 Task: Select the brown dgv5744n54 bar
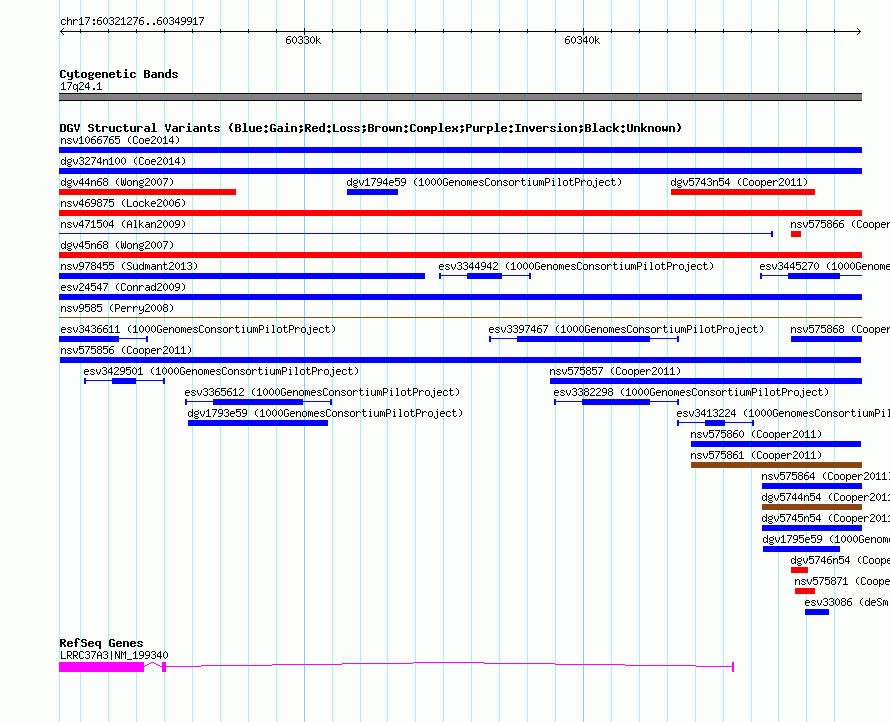(812, 507)
